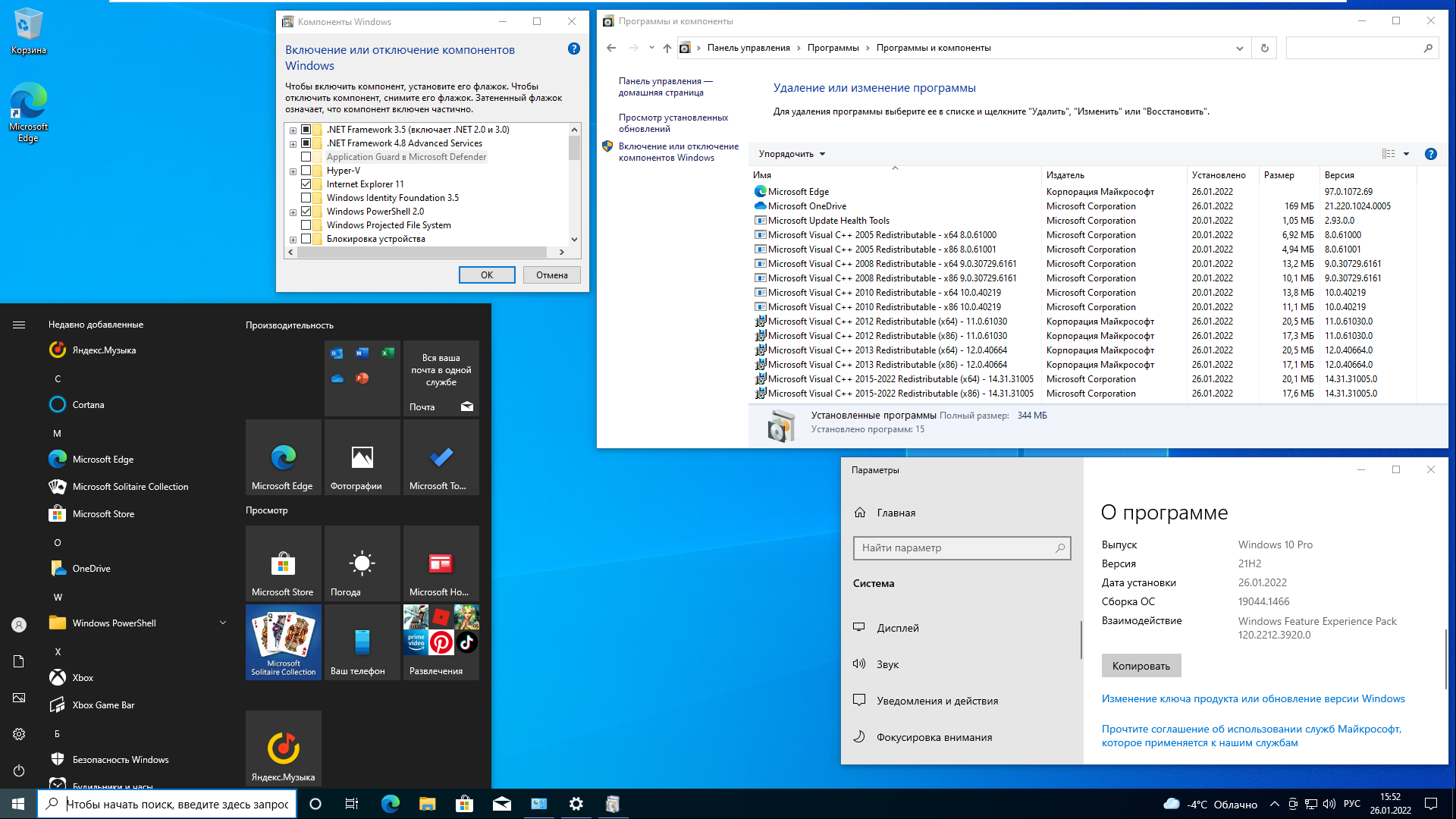Click the help icon in Компоненты Windows
This screenshot has width=1456, height=819.
tap(573, 49)
